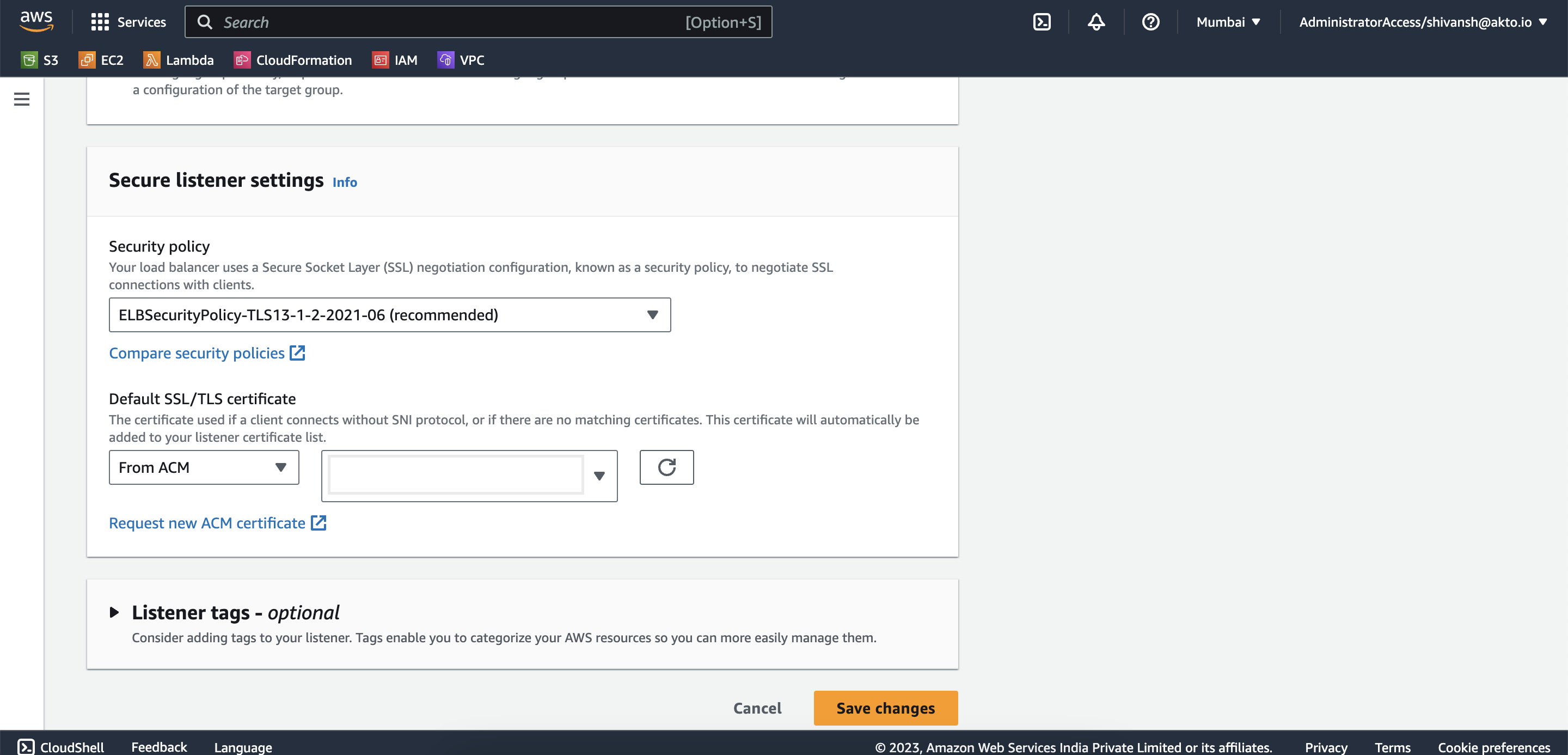Open the Services grid icon

click(x=100, y=21)
